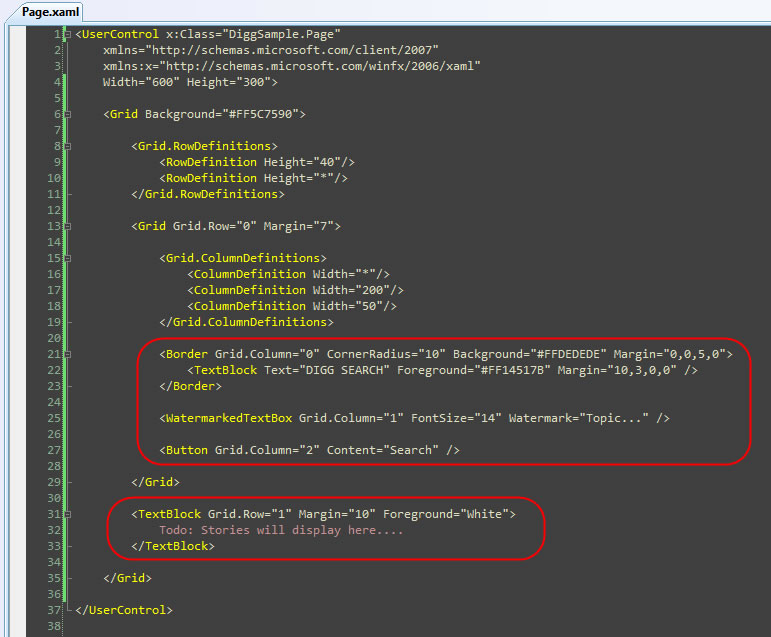Click the Text="DIGG SEARCH" attribute
This screenshot has height=637, width=771.
326,370
